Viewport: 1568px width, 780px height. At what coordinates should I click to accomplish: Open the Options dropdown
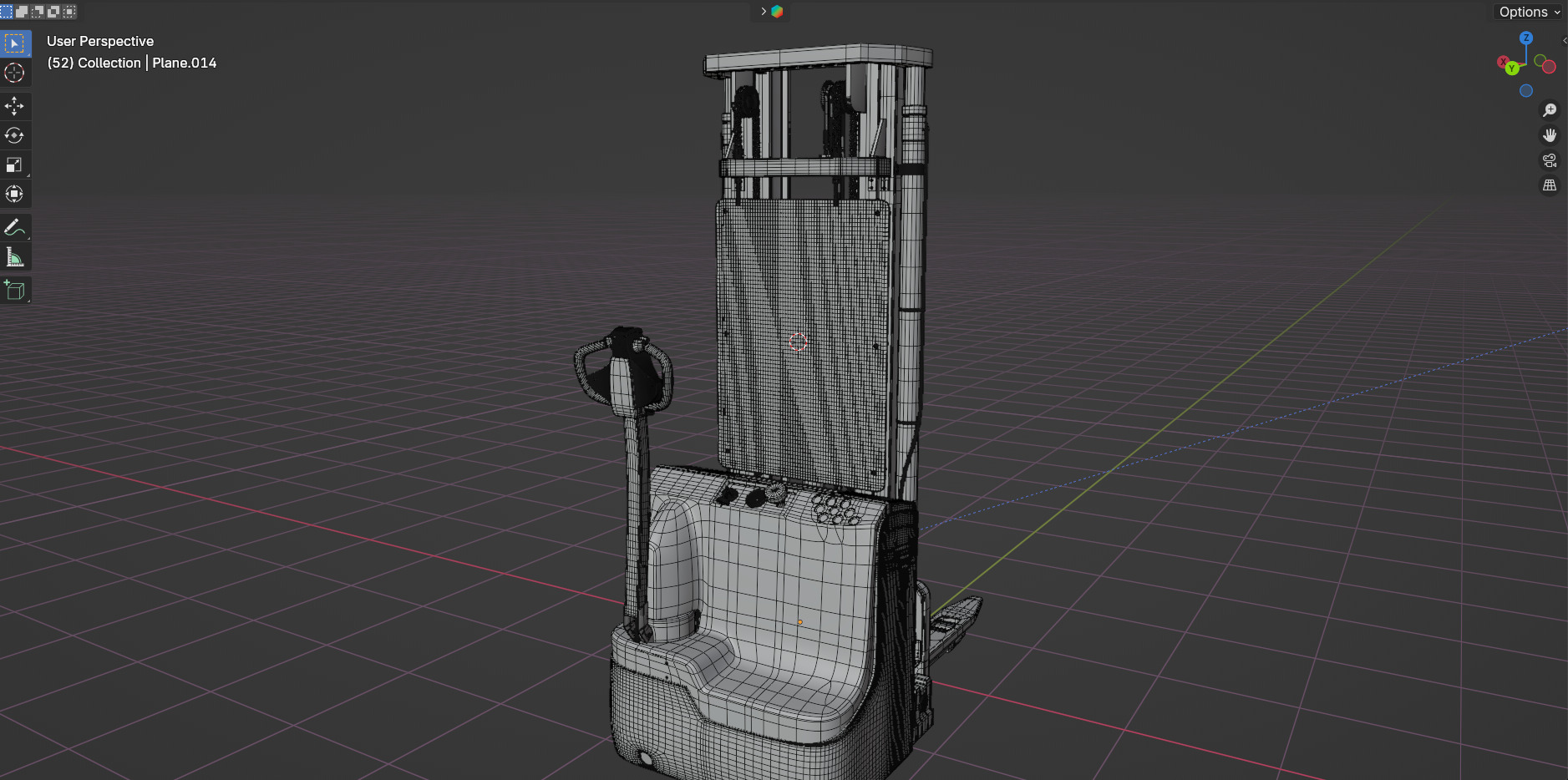(1529, 12)
